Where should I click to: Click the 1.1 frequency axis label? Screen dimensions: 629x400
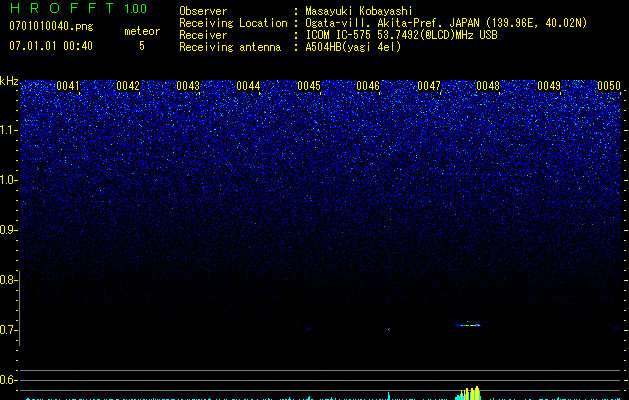point(8,130)
